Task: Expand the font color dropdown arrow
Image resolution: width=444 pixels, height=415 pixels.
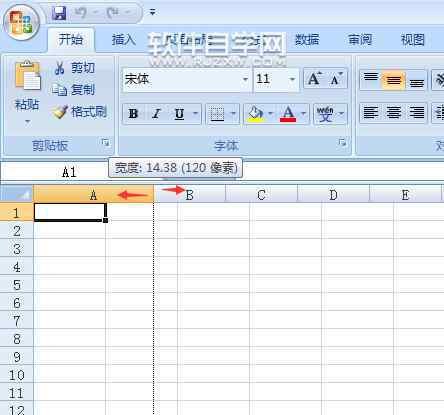Action: [304, 114]
